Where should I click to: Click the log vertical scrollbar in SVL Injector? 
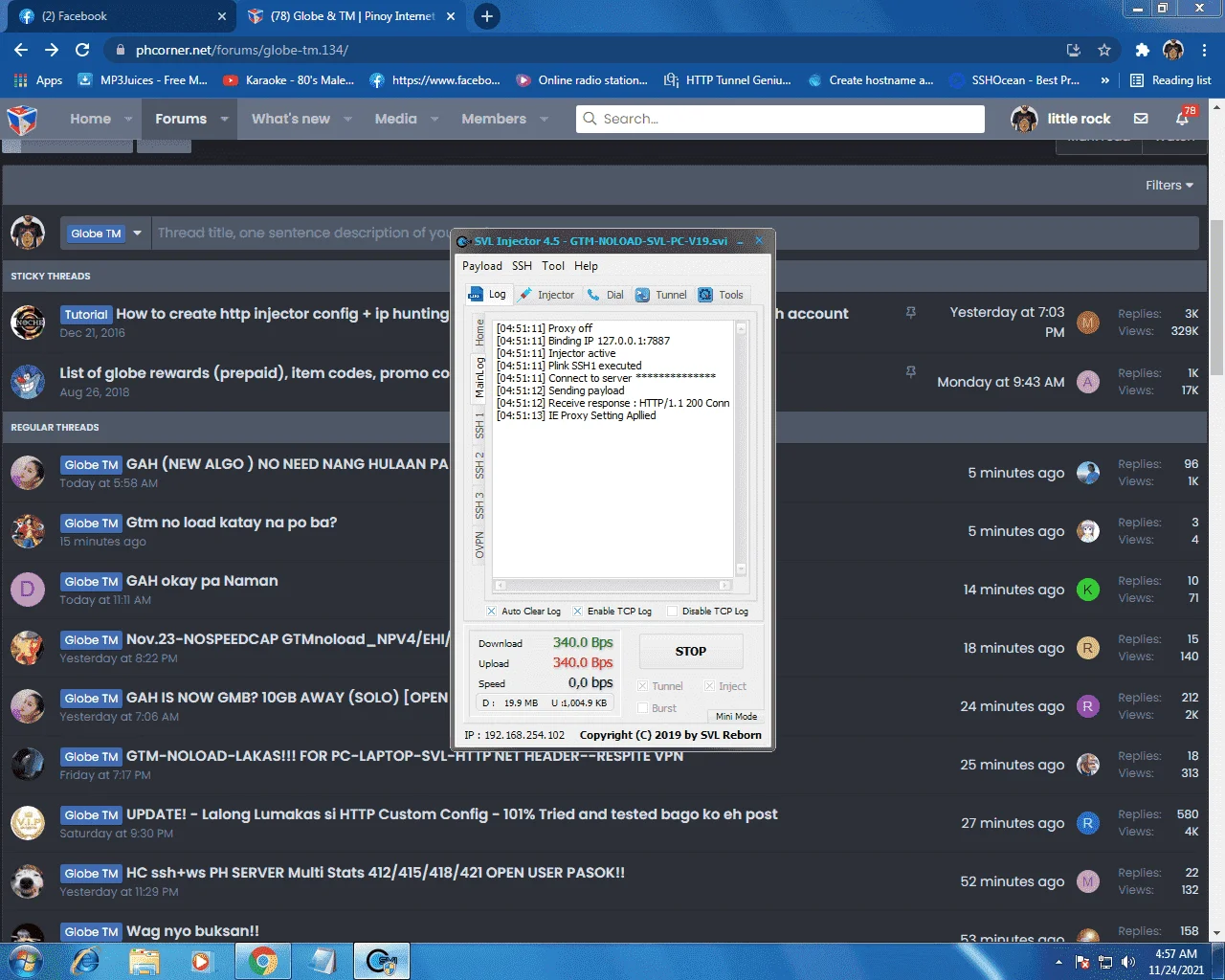click(x=741, y=448)
